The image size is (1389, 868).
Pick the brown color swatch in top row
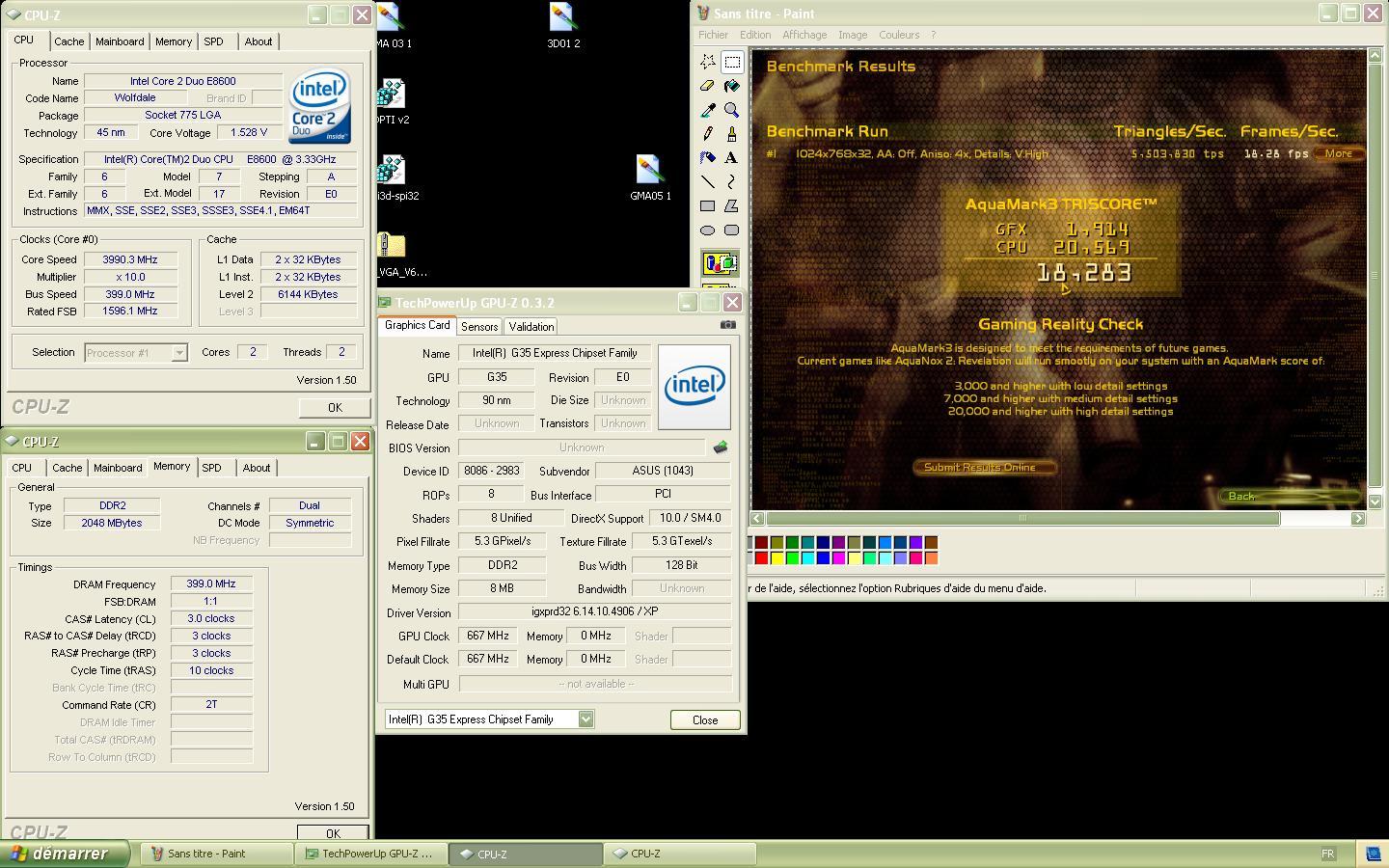[x=931, y=543]
